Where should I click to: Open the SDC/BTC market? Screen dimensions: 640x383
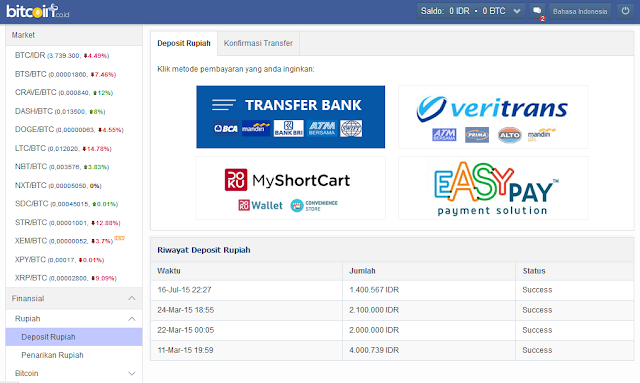[67, 204]
